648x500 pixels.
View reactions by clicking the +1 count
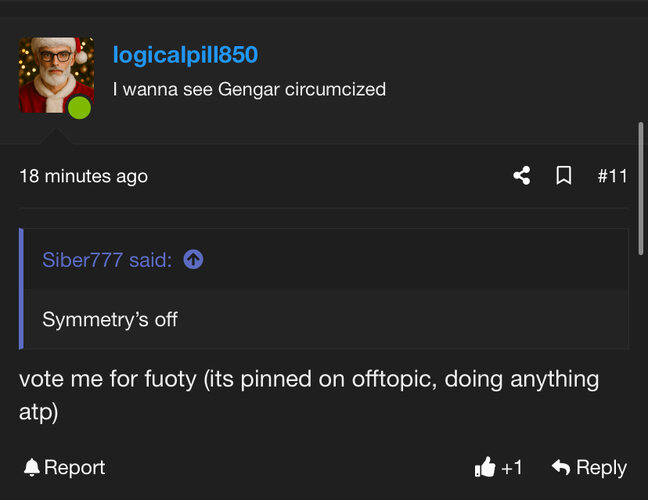pos(512,467)
